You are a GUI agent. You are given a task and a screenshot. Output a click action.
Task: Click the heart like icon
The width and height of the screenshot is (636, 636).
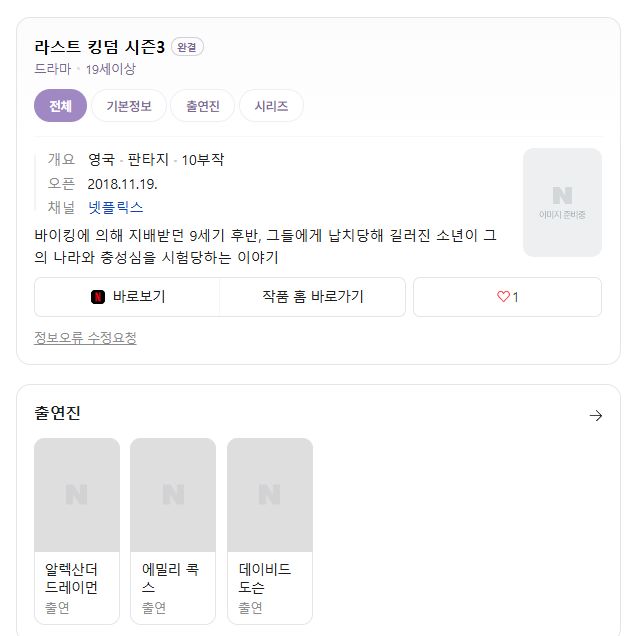coord(503,297)
